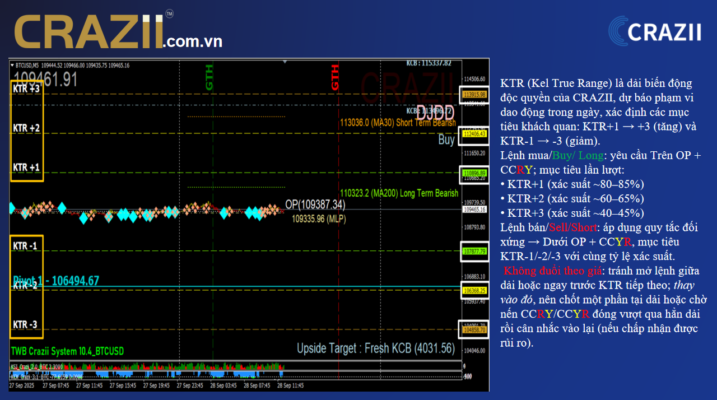The height and width of the screenshot is (400, 717).
Task: Click the 27 Sep 2025 time axis label
Action: [x=22, y=385]
